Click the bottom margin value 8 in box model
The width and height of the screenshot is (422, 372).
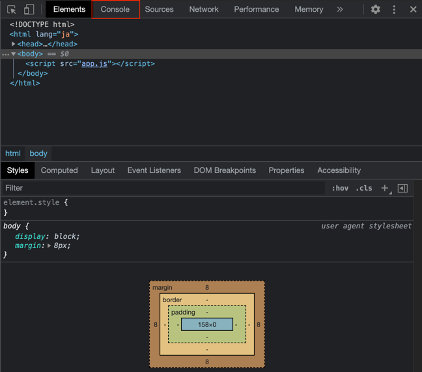click(x=207, y=361)
